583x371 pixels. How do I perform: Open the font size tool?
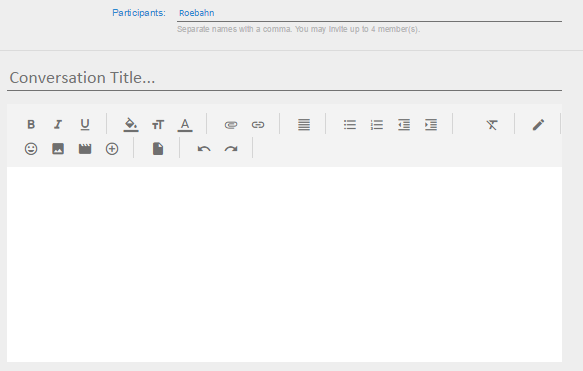click(158, 125)
